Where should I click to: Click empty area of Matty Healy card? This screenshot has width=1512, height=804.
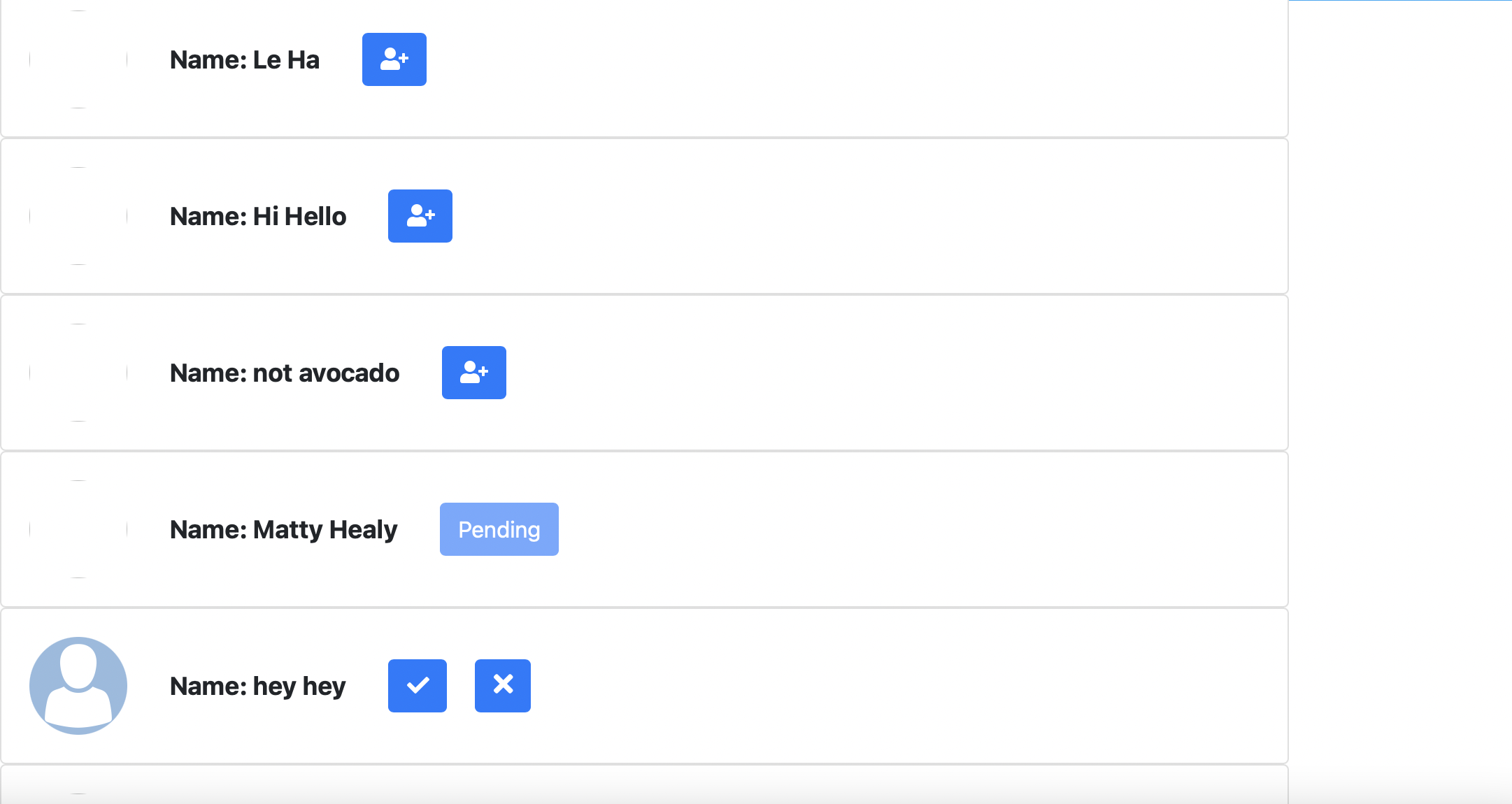[x=909, y=529]
